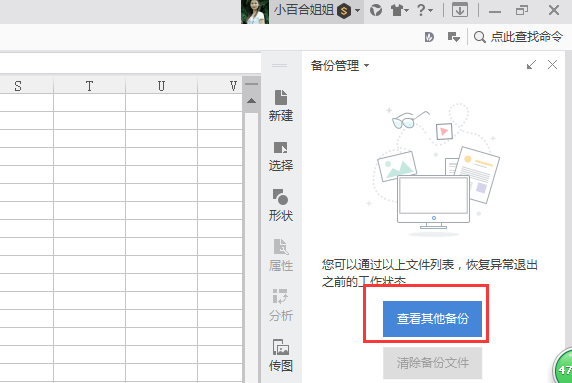Click the user profile avatar photo
The height and width of the screenshot is (383, 572).
pyautogui.click(x=255, y=12)
